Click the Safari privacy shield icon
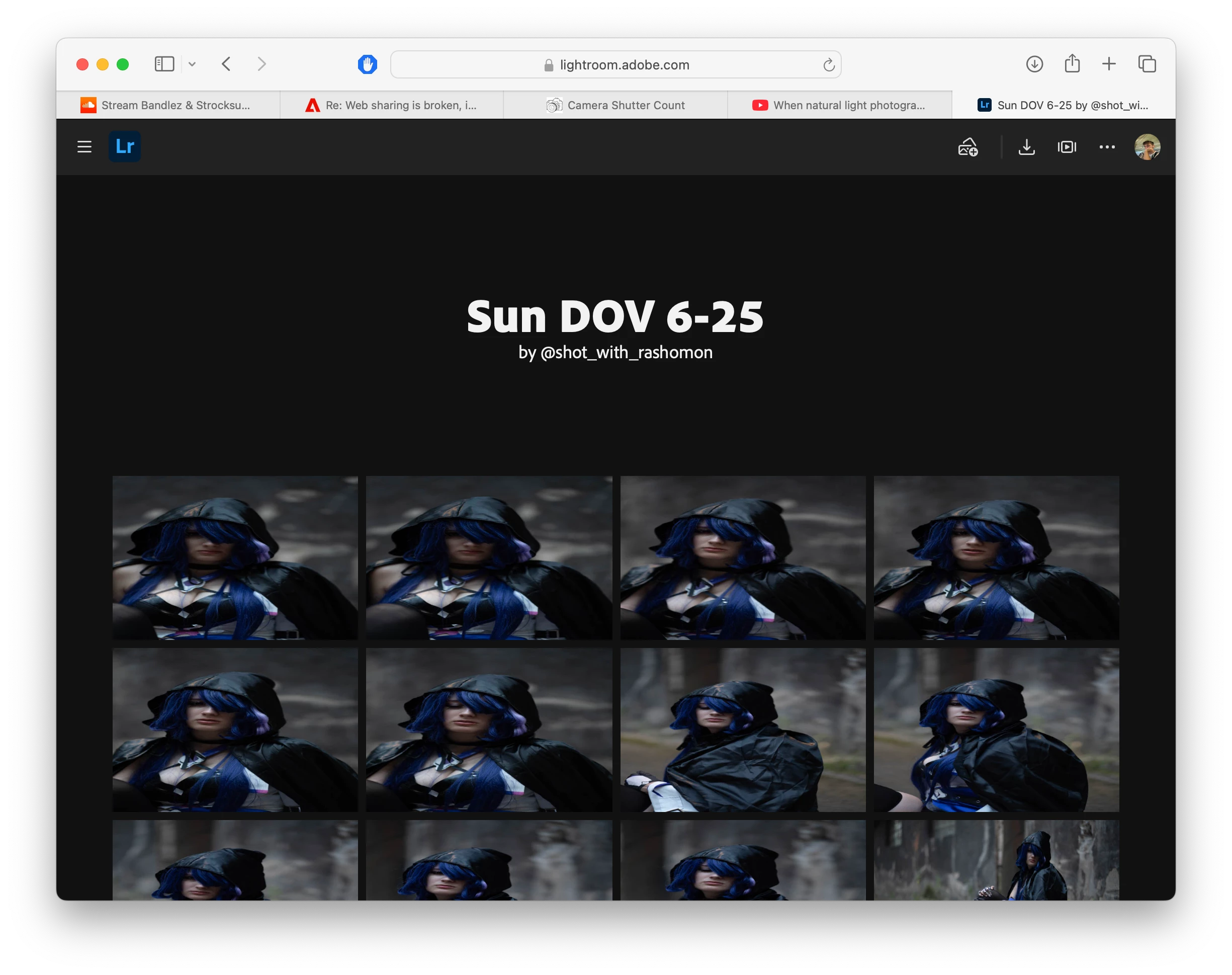The image size is (1232, 975). 367,64
